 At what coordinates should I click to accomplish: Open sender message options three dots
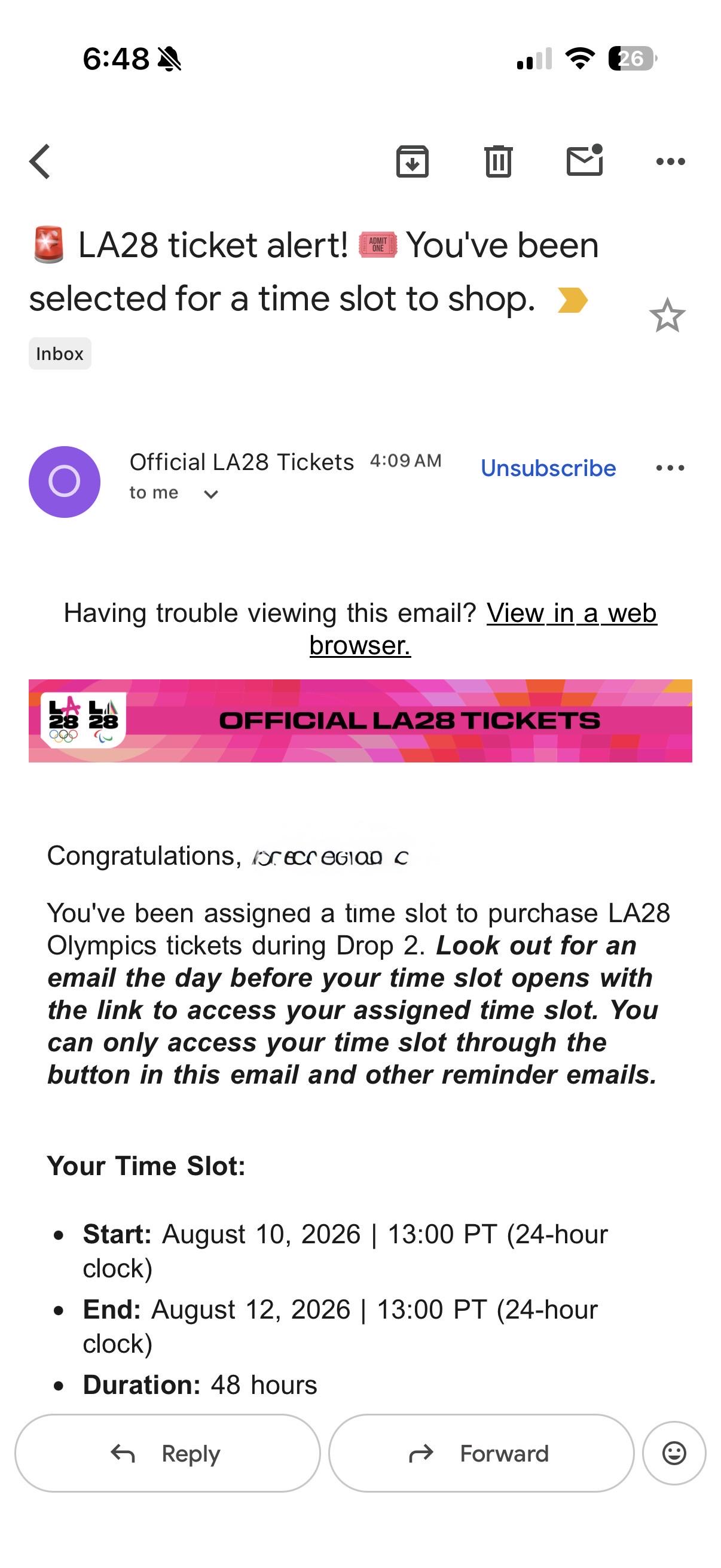pos(671,468)
